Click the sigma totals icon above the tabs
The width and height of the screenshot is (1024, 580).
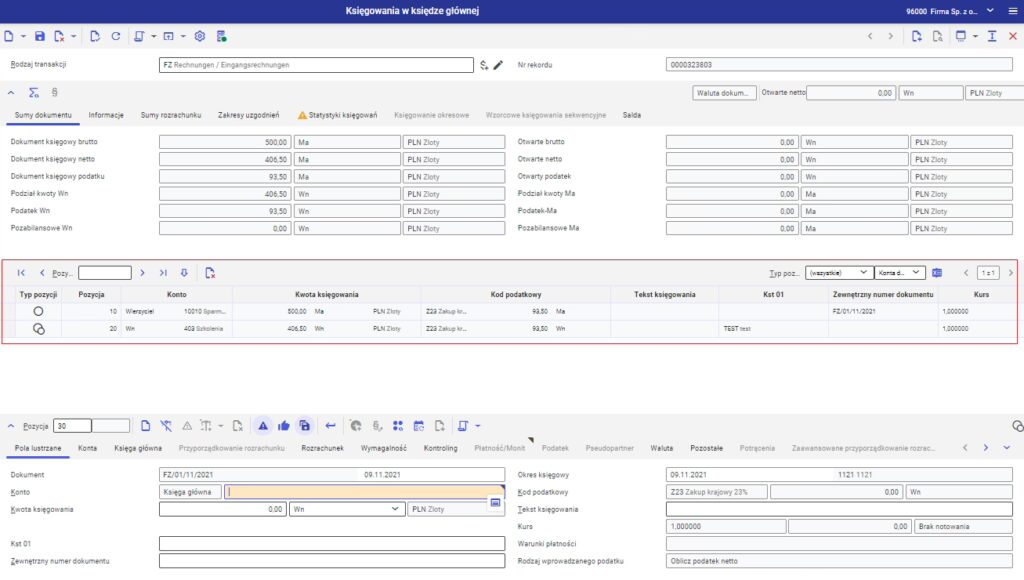click(34, 93)
